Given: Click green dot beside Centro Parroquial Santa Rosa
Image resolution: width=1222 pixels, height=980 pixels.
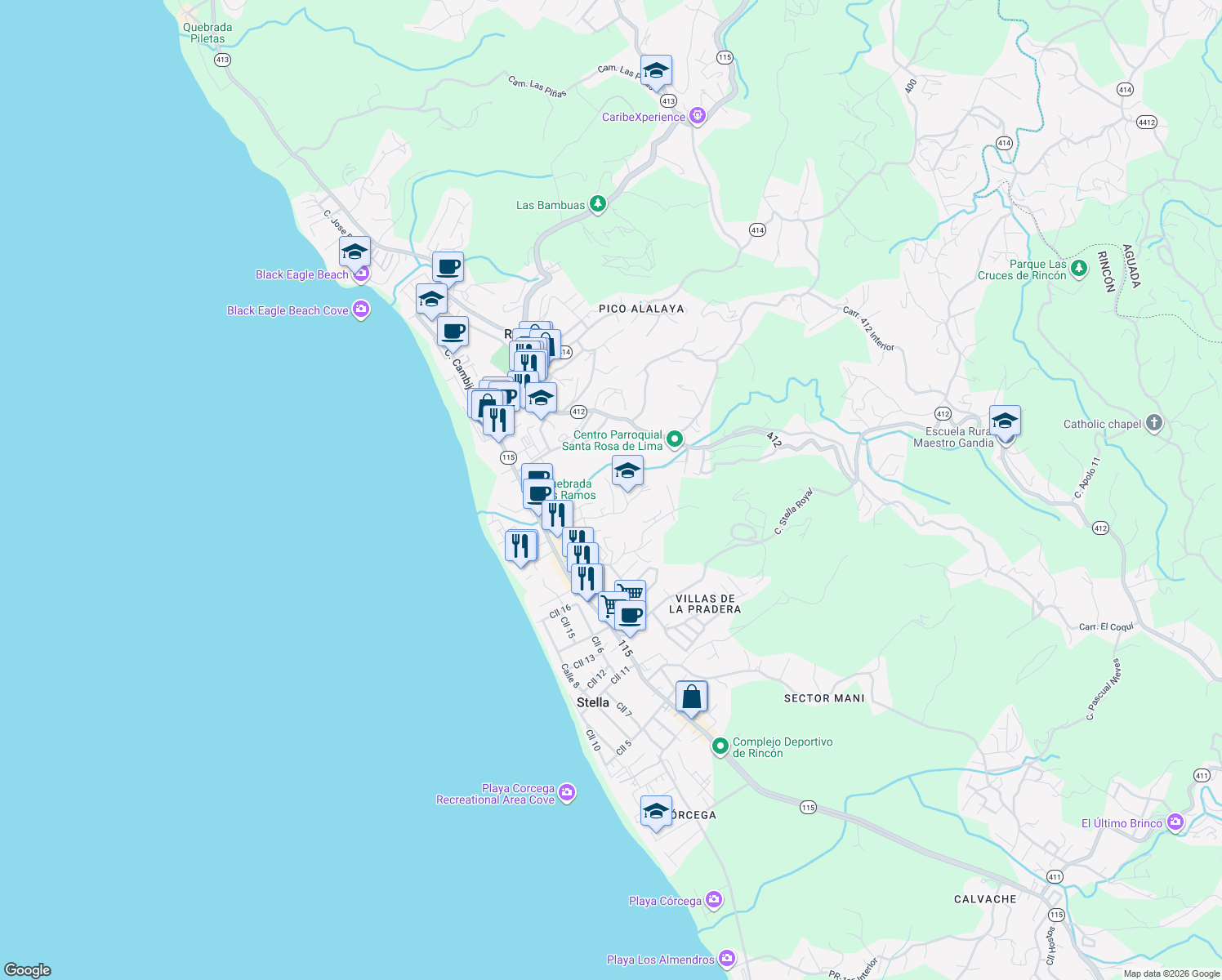Looking at the screenshot, I should [x=673, y=438].
